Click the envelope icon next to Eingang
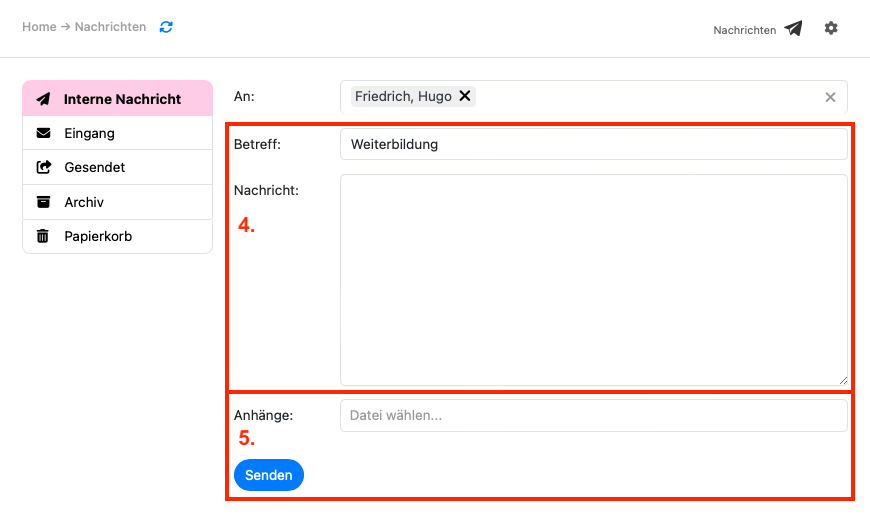The width and height of the screenshot is (870, 526). pyautogui.click(x=43, y=133)
